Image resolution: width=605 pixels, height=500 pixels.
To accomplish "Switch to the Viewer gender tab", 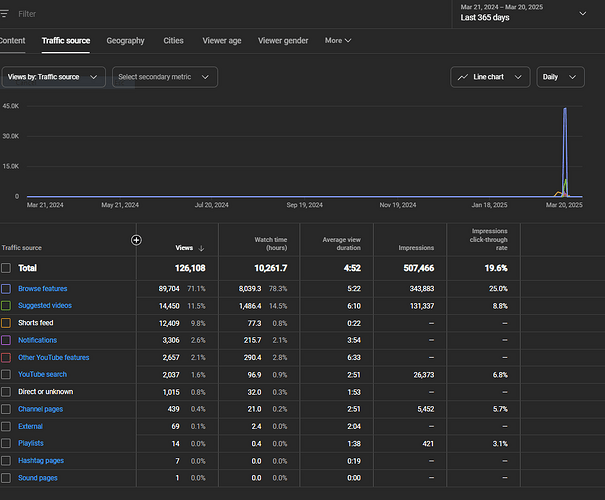I will [x=283, y=41].
